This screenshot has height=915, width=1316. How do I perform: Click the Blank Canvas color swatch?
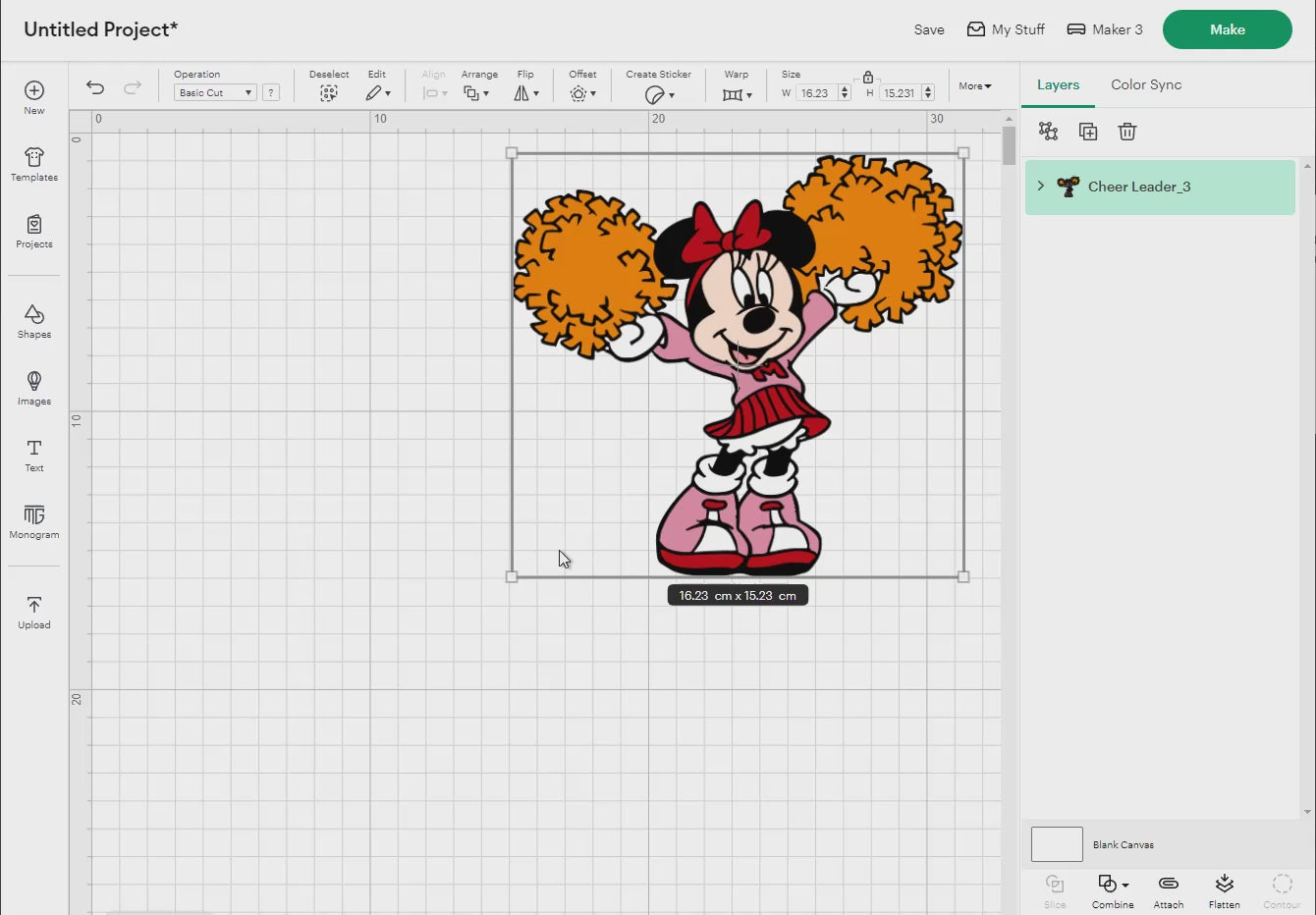(1057, 844)
